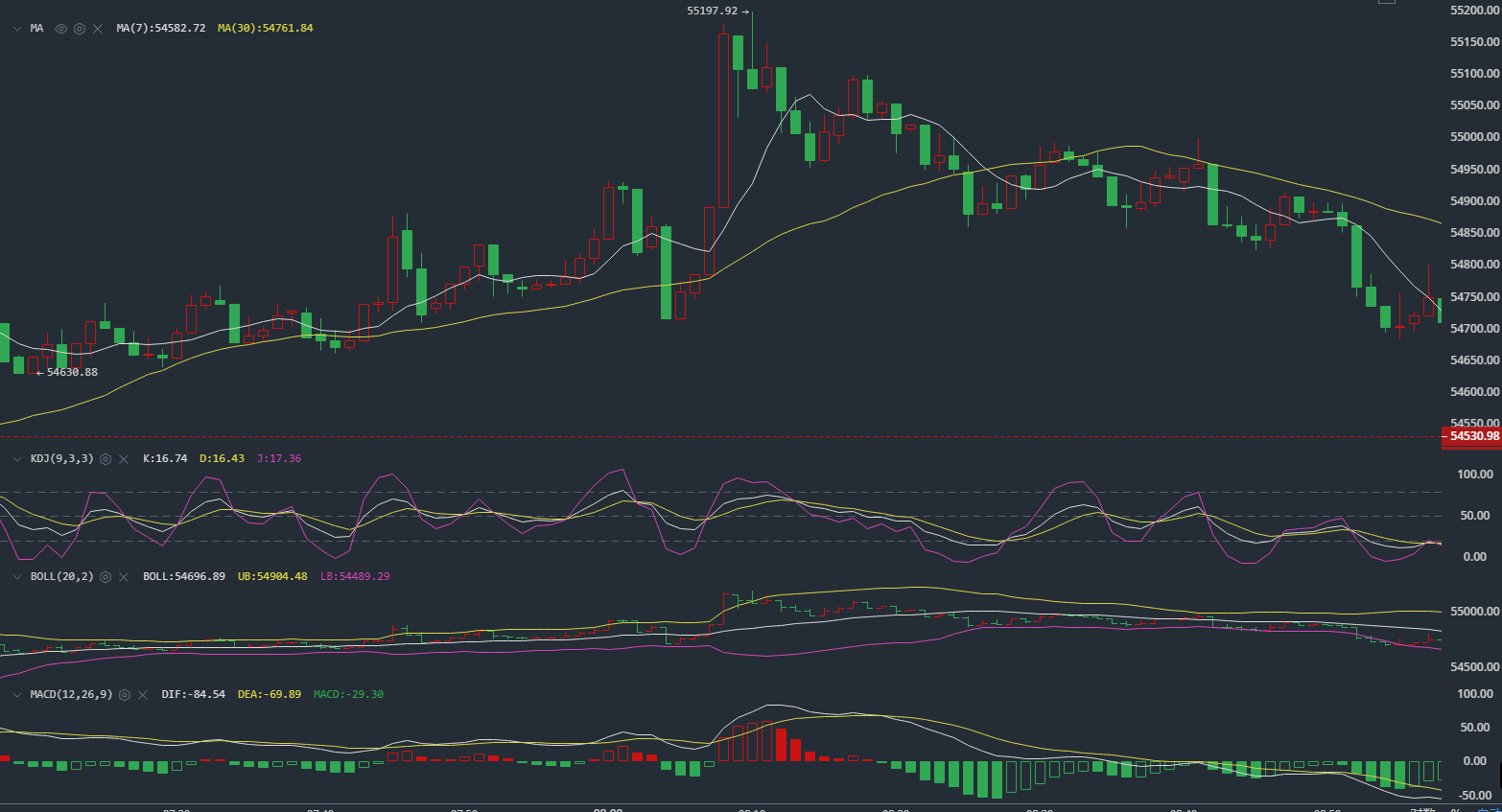This screenshot has width=1502, height=812.
Task: Click the MACD axis -50.00 label
Action: coord(1475,796)
